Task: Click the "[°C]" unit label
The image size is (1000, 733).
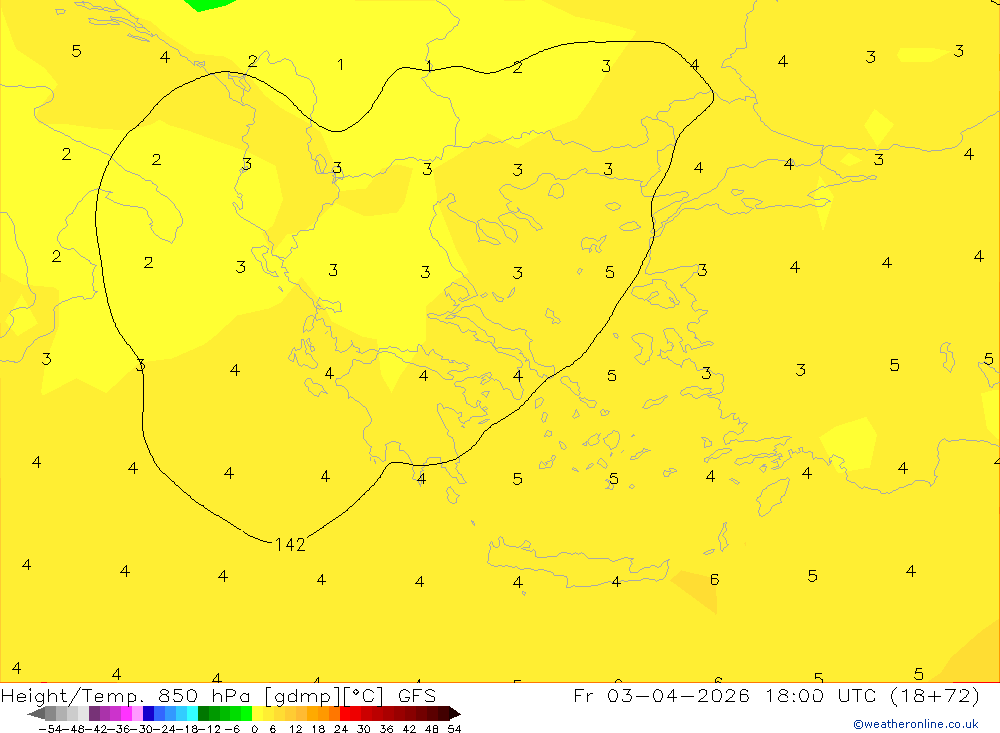Action: 364,695
